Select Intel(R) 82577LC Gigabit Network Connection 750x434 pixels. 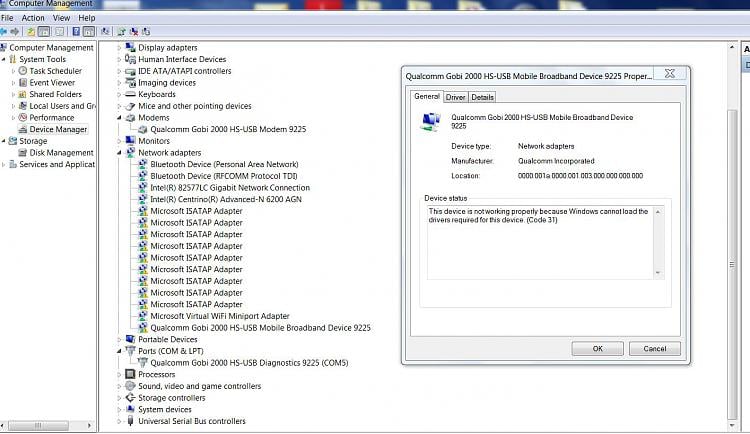click(230, 188)
